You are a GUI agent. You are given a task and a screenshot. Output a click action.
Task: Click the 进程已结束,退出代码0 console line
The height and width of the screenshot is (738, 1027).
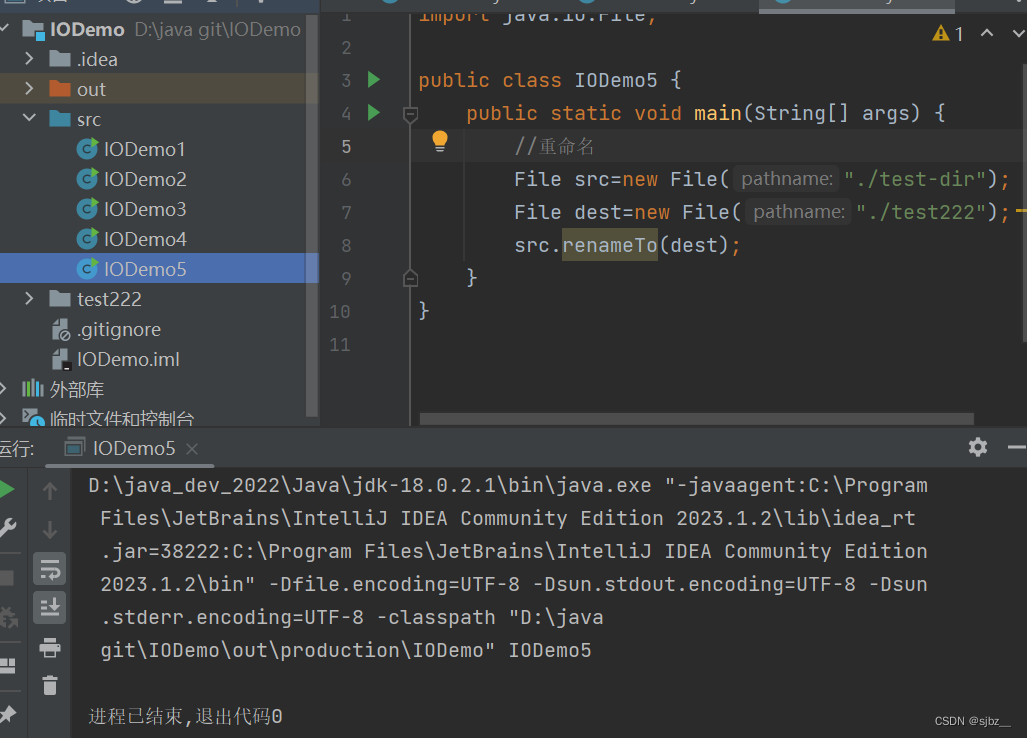tap(185, 716)
